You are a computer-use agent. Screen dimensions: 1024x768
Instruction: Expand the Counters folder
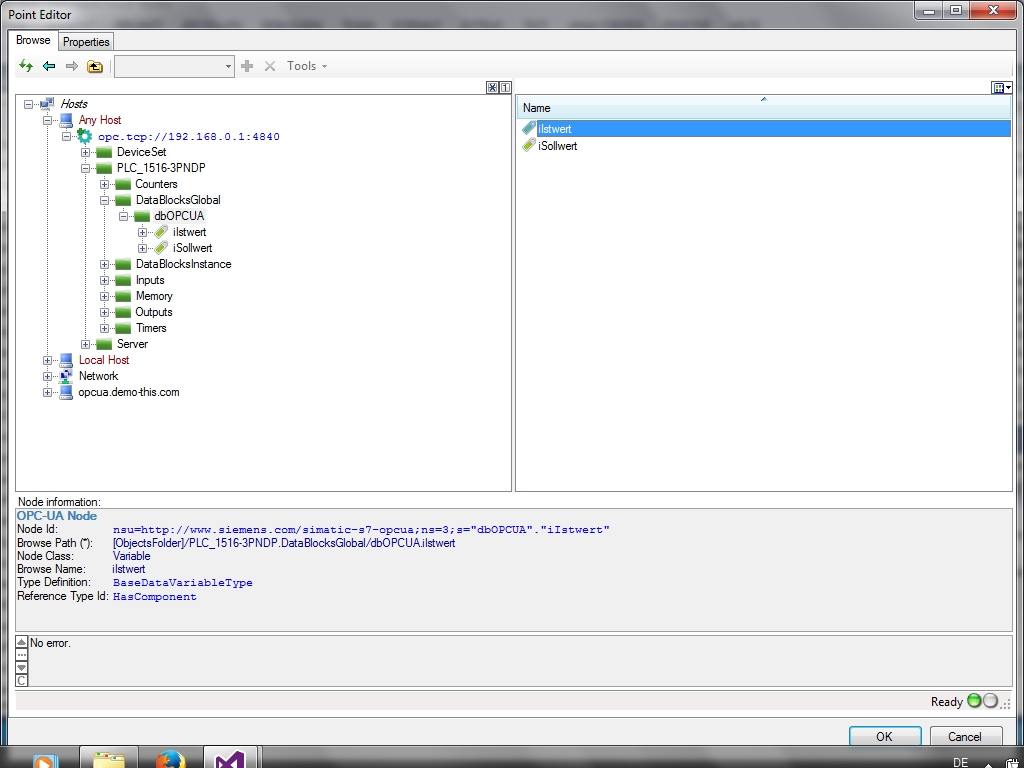coord(104,184)
